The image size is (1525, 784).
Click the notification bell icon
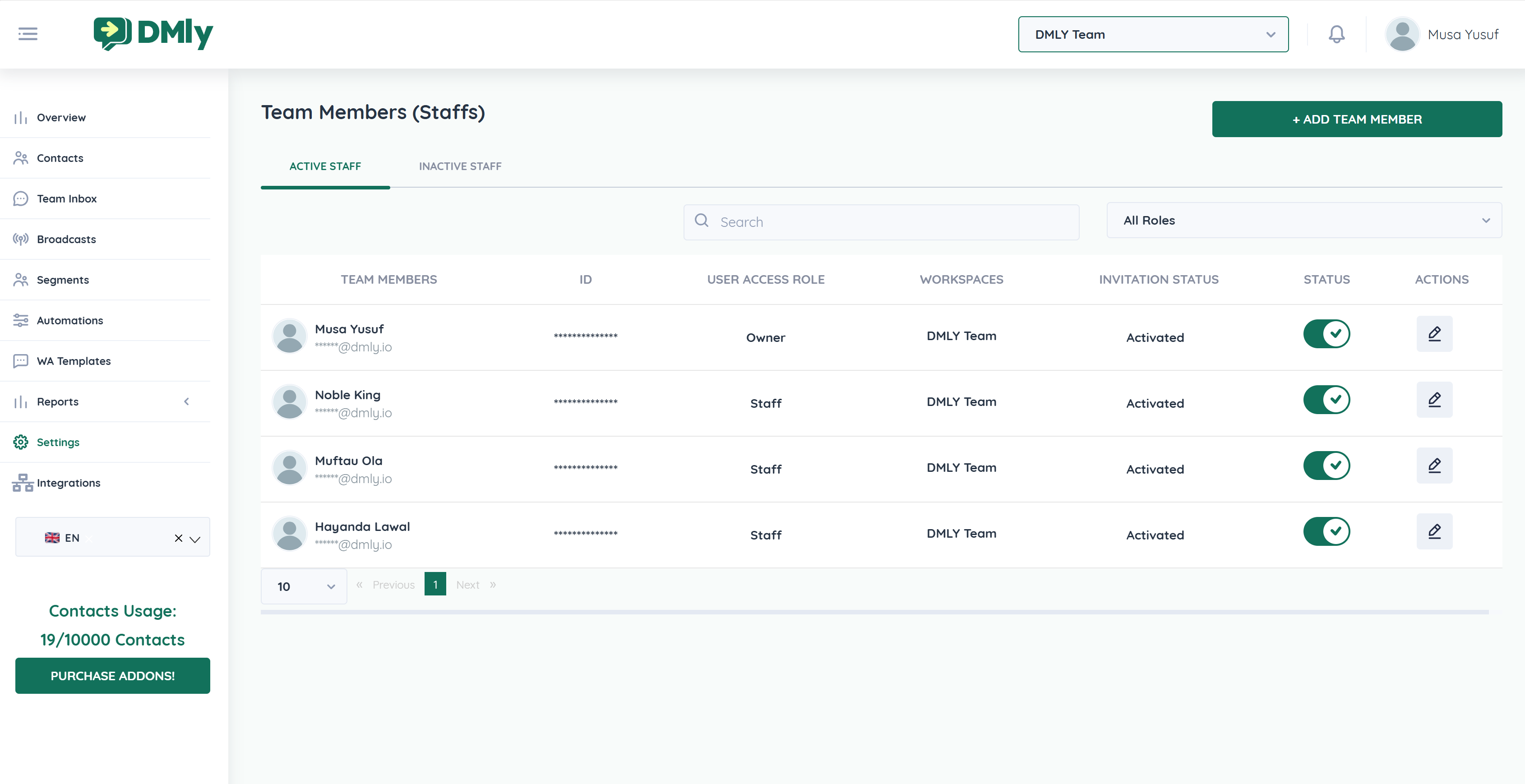pos(1336,34)
